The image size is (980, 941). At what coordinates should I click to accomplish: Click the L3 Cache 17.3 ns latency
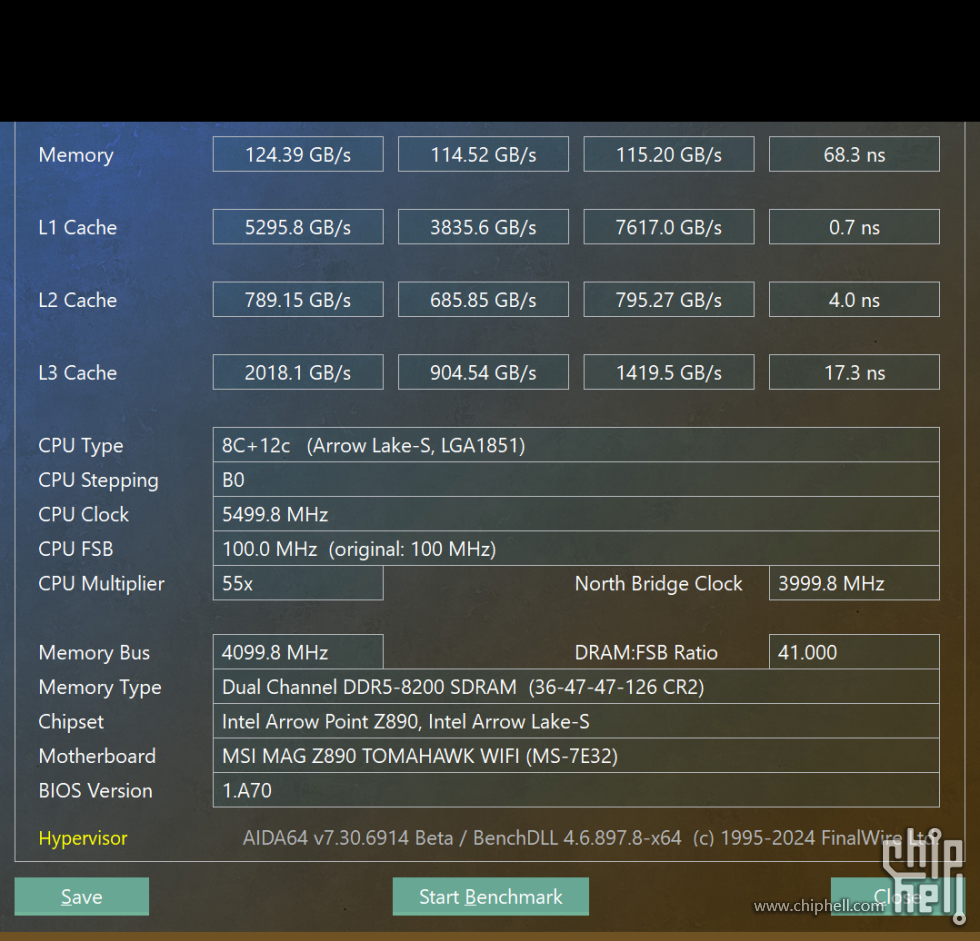(854, 372)
